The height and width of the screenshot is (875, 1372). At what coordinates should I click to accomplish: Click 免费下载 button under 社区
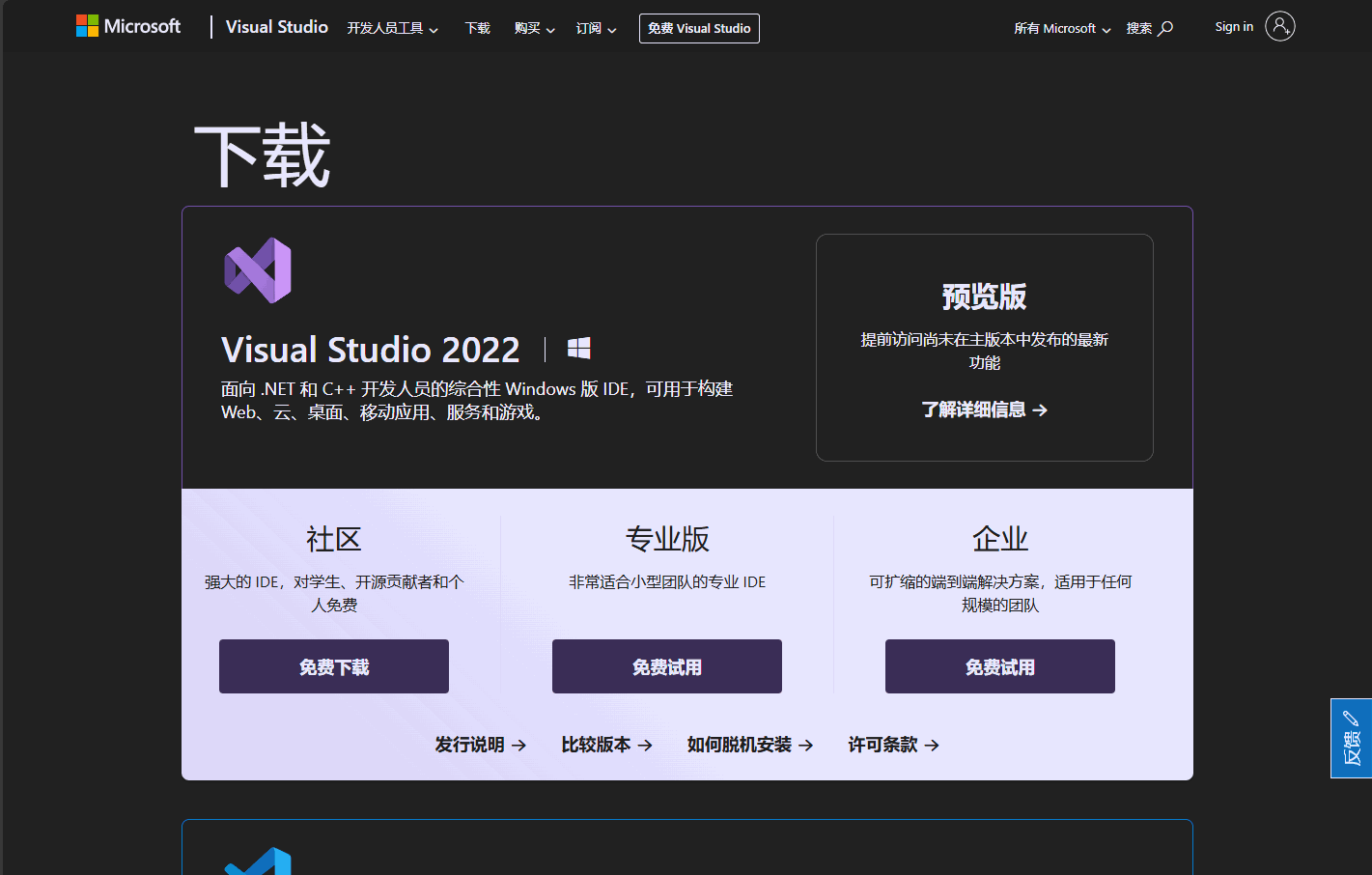[334, 666]
